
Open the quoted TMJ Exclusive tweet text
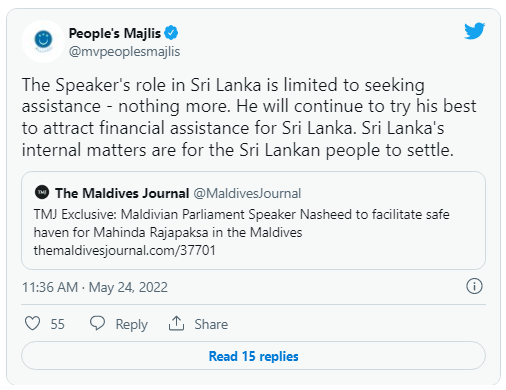pyautogui.click(x=241, y=223)
